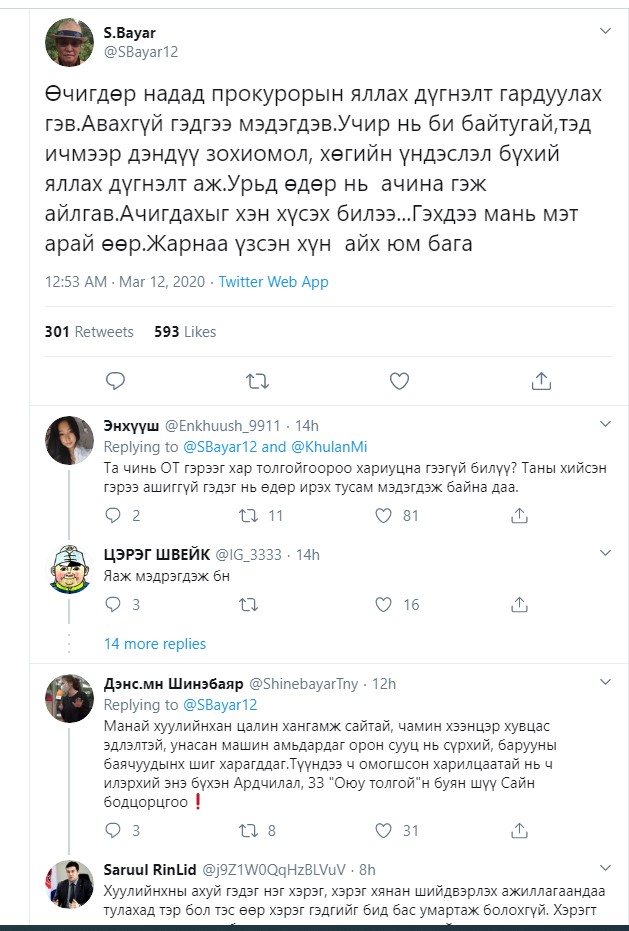This screenshot has height=931, width=629.
Task: Like the main S.Bayar tweet
Action: (399, 380)
